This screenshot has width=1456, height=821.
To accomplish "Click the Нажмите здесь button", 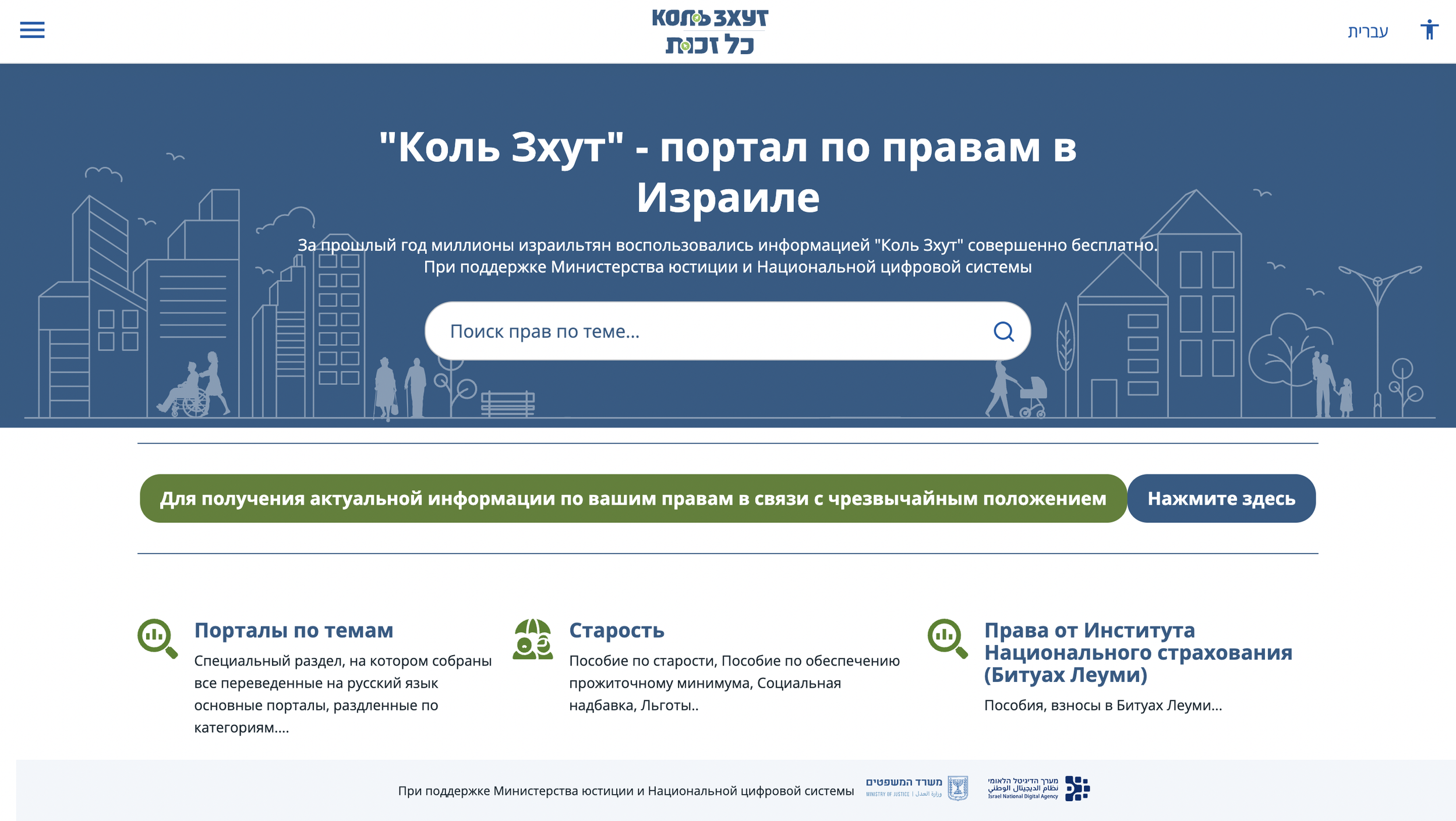I will pos(1221,498).
